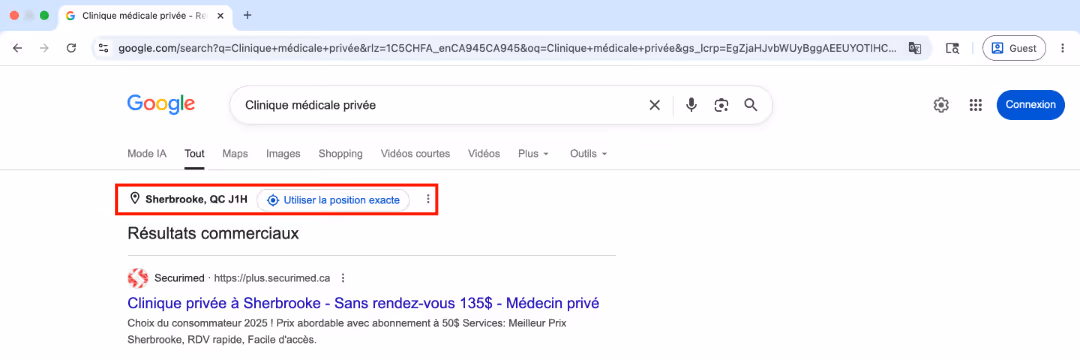Screen dimensions: 1080x360
Task: Switch to Vidéos courtes results
Action: click(x=415, y=153)
